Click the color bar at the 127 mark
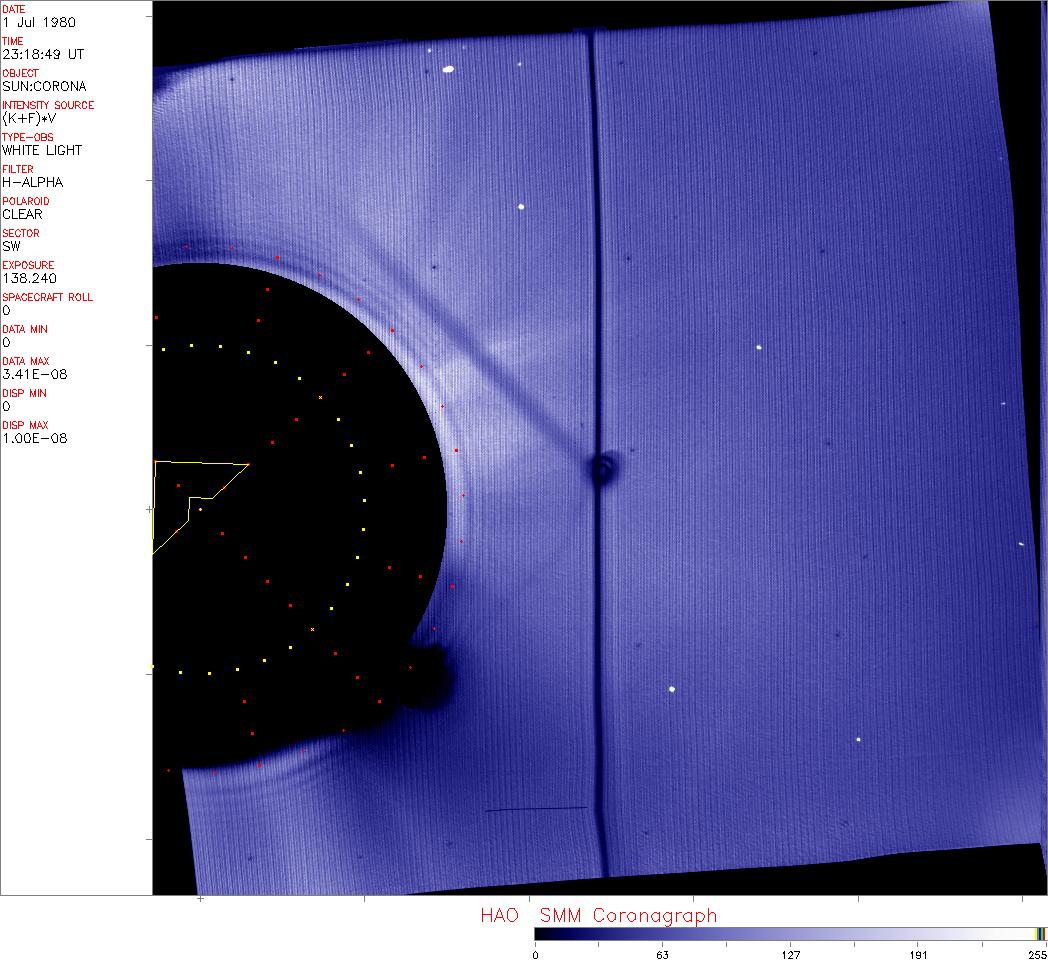Viewport: 1048px width, 960px height. (789, 934)
